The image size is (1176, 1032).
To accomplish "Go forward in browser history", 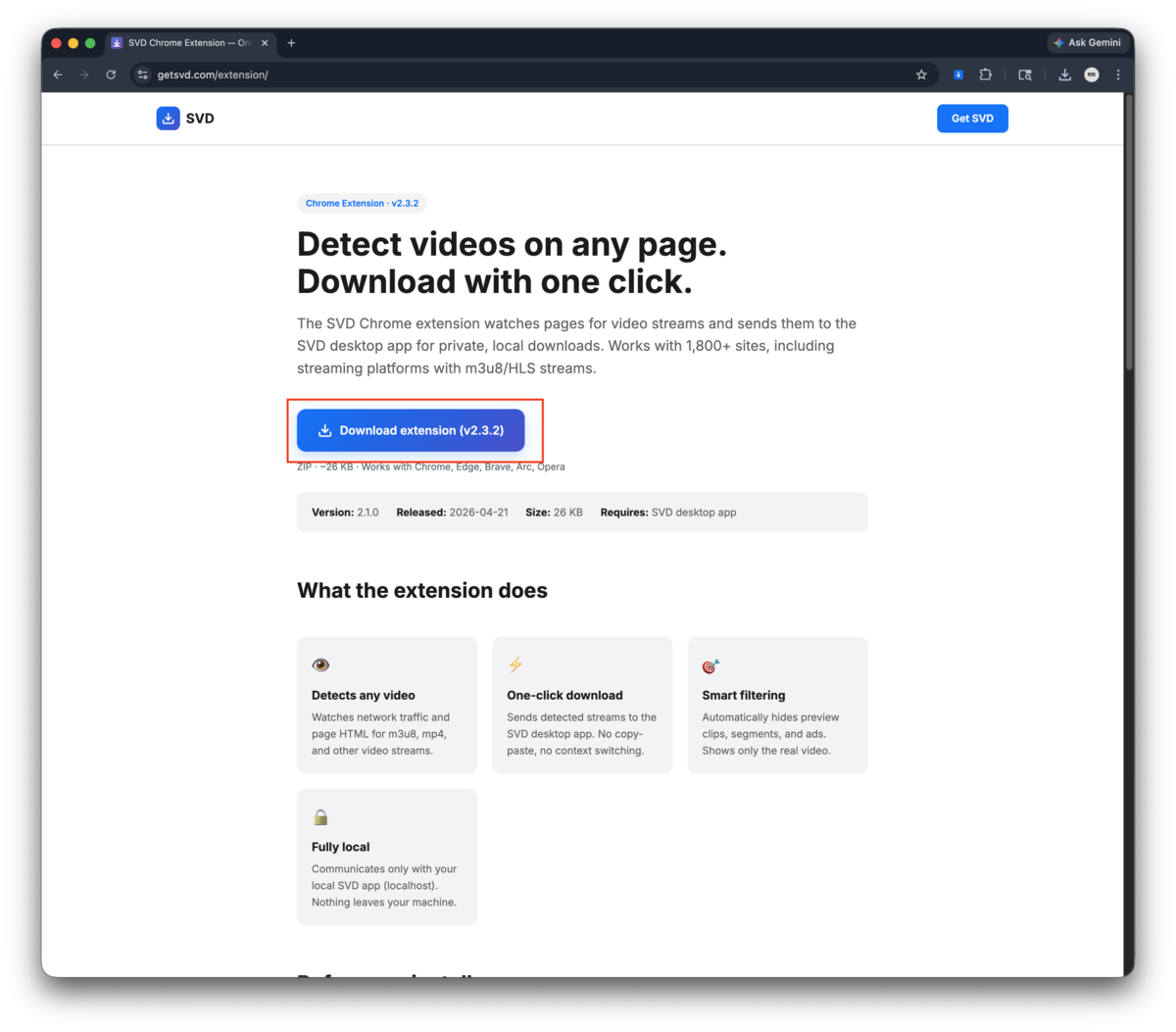I will pos(84,74).
